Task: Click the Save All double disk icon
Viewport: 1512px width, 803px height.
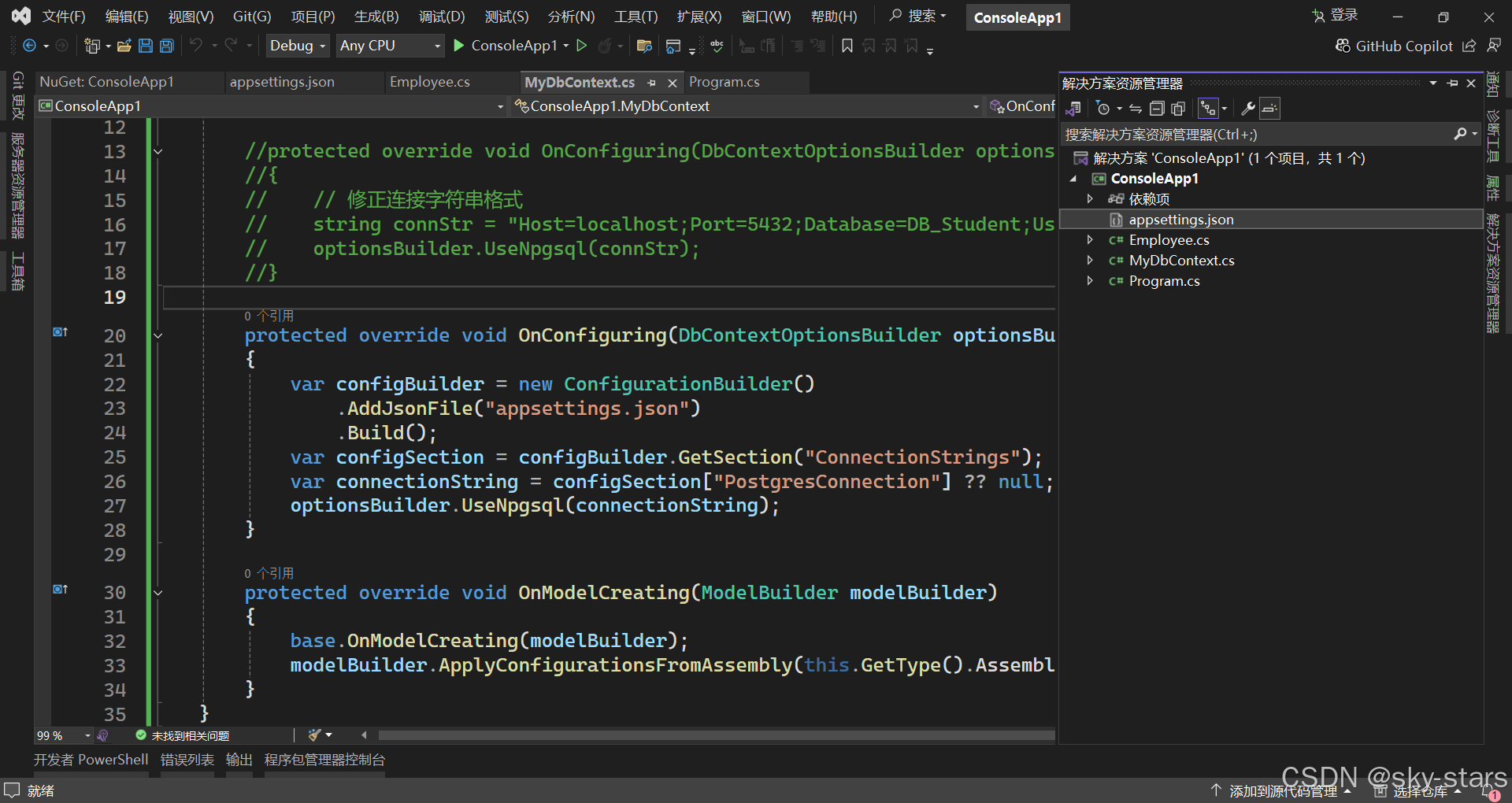Action: pos(167,46)
